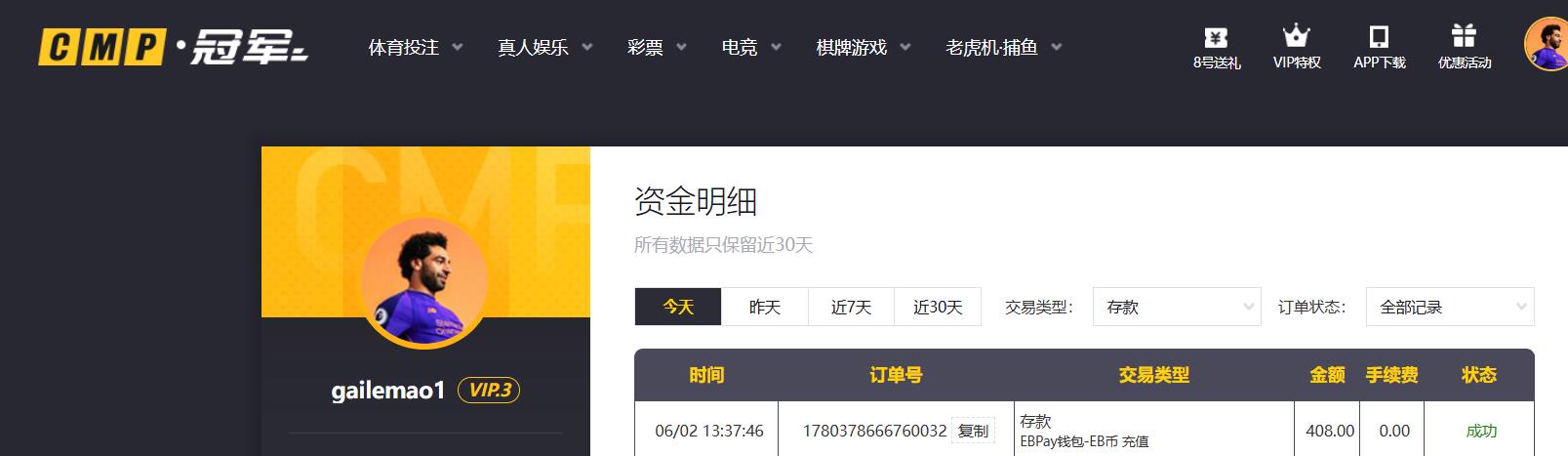Click order number 1780378666760032
1568x456 pixels.
(874, 431)
